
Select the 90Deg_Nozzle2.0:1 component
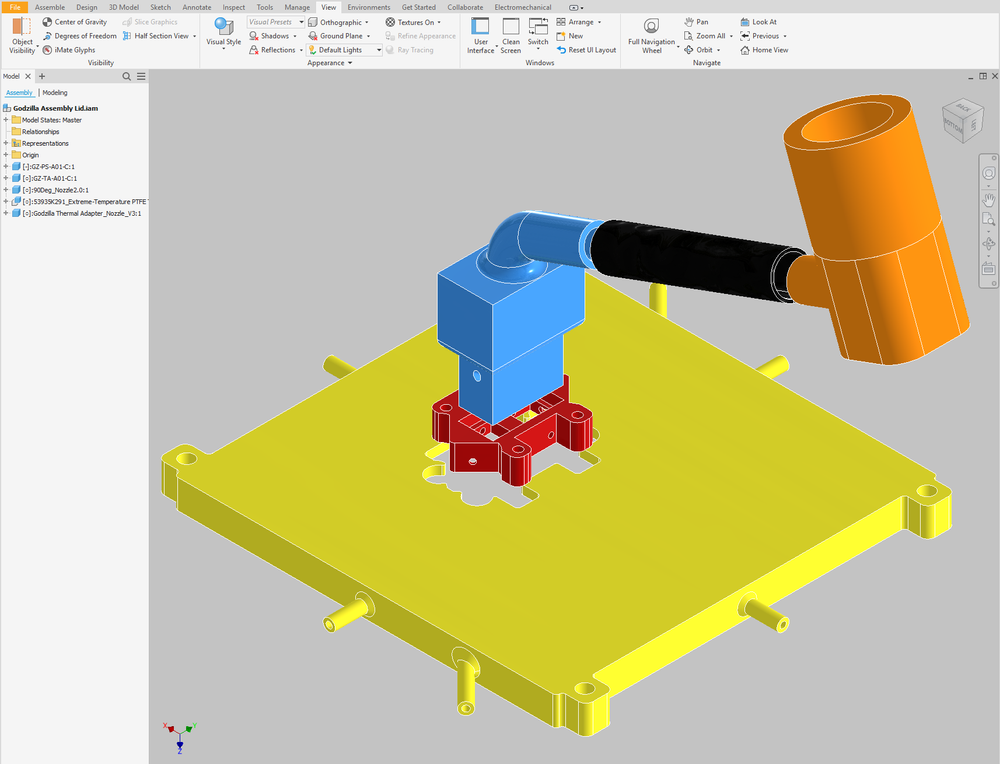(x=55, y=190)
